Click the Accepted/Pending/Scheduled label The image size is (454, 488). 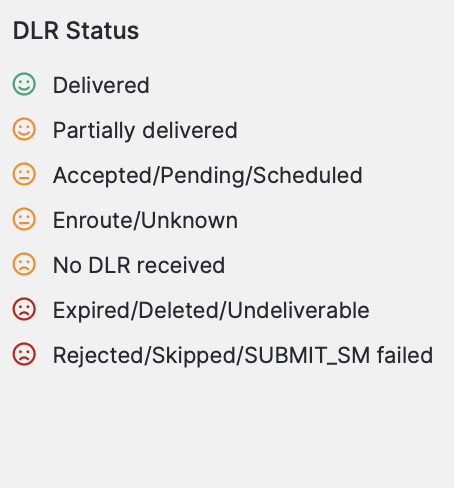(x=208, y=176)
